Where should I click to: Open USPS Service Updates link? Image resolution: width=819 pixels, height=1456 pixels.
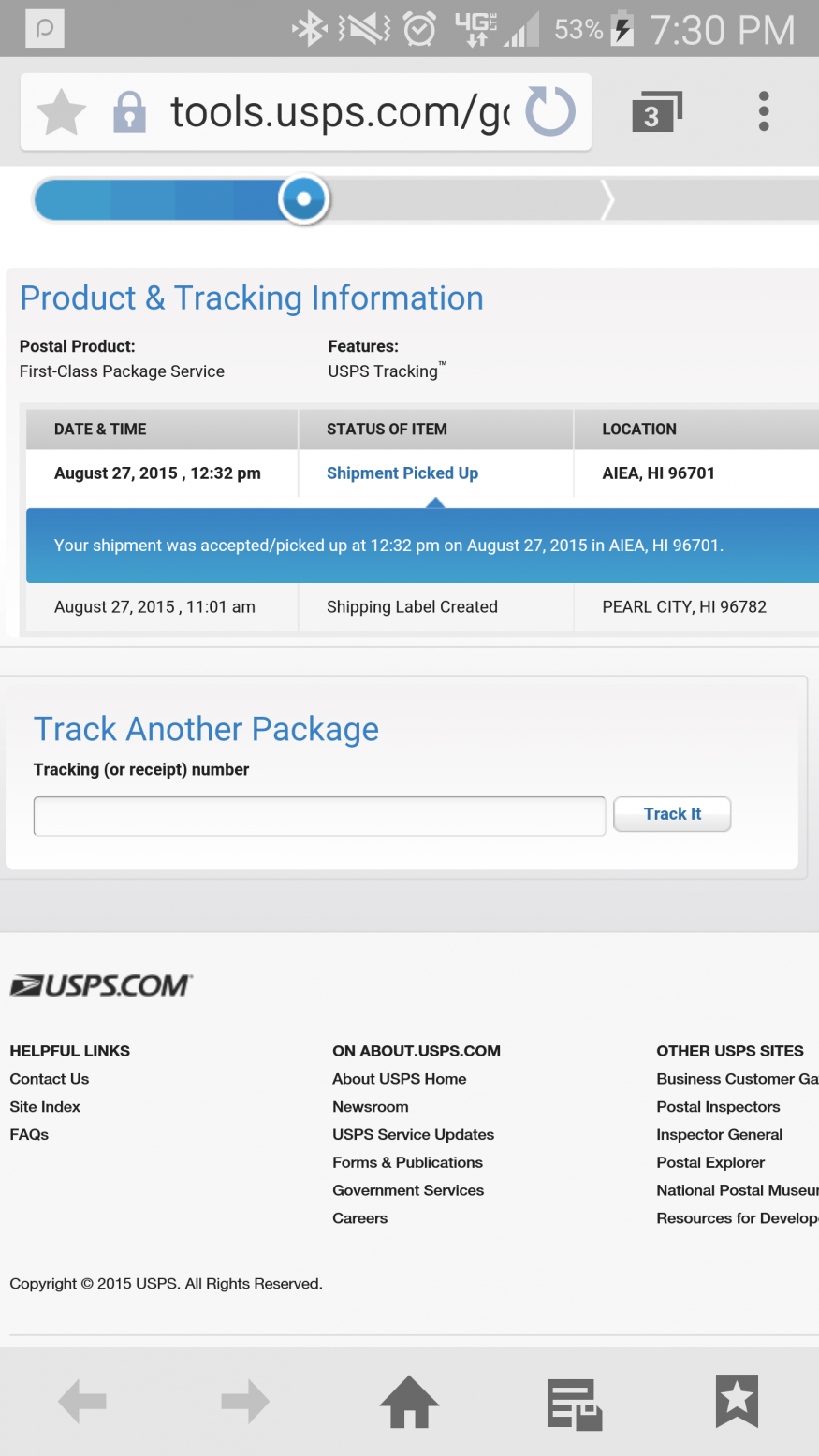pyautogui.click(x=413, y=1134)
